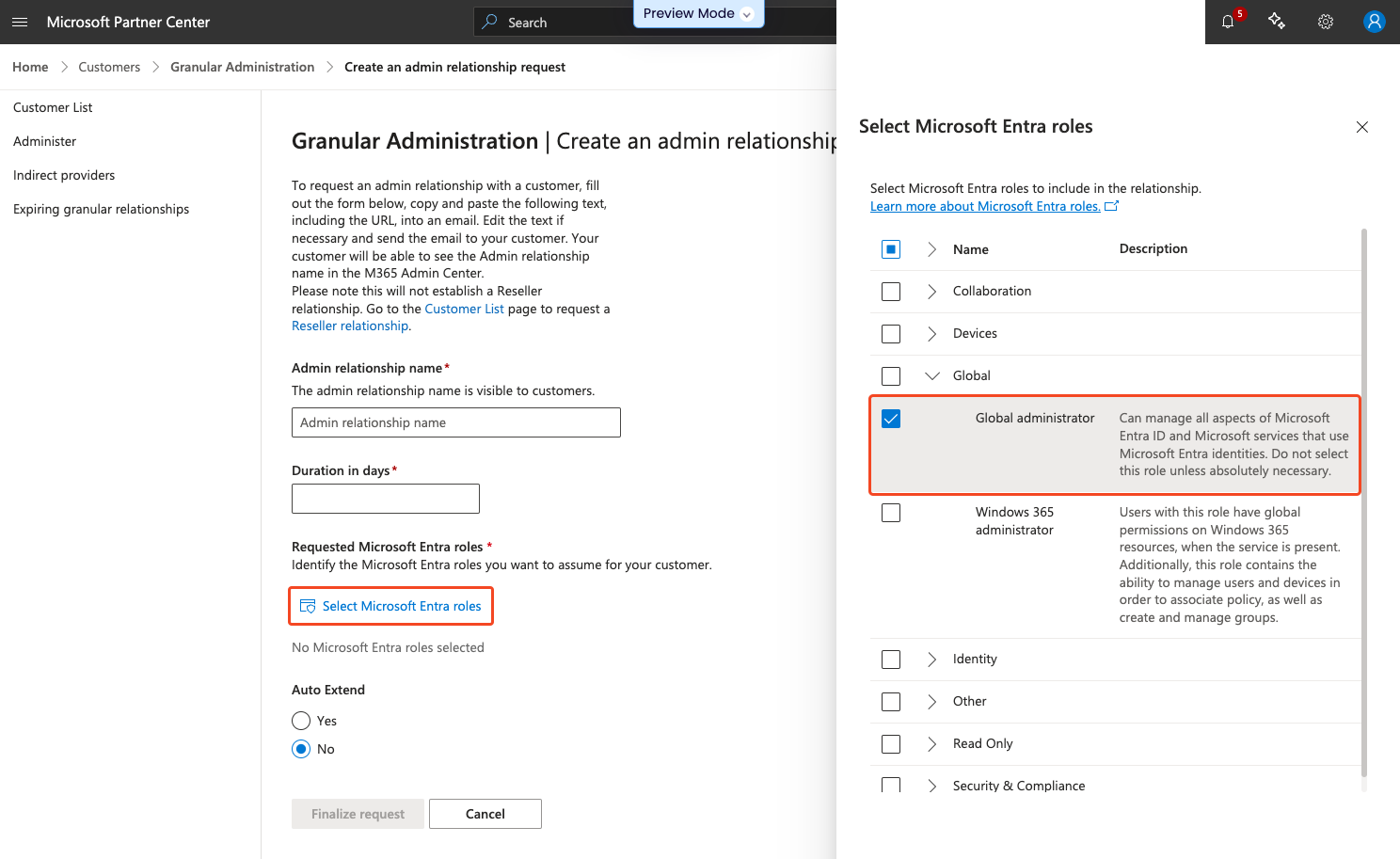Click the external link icon beside Learn more
The width and height of the screenshot is (1400, 859).
click(1111, 206)
